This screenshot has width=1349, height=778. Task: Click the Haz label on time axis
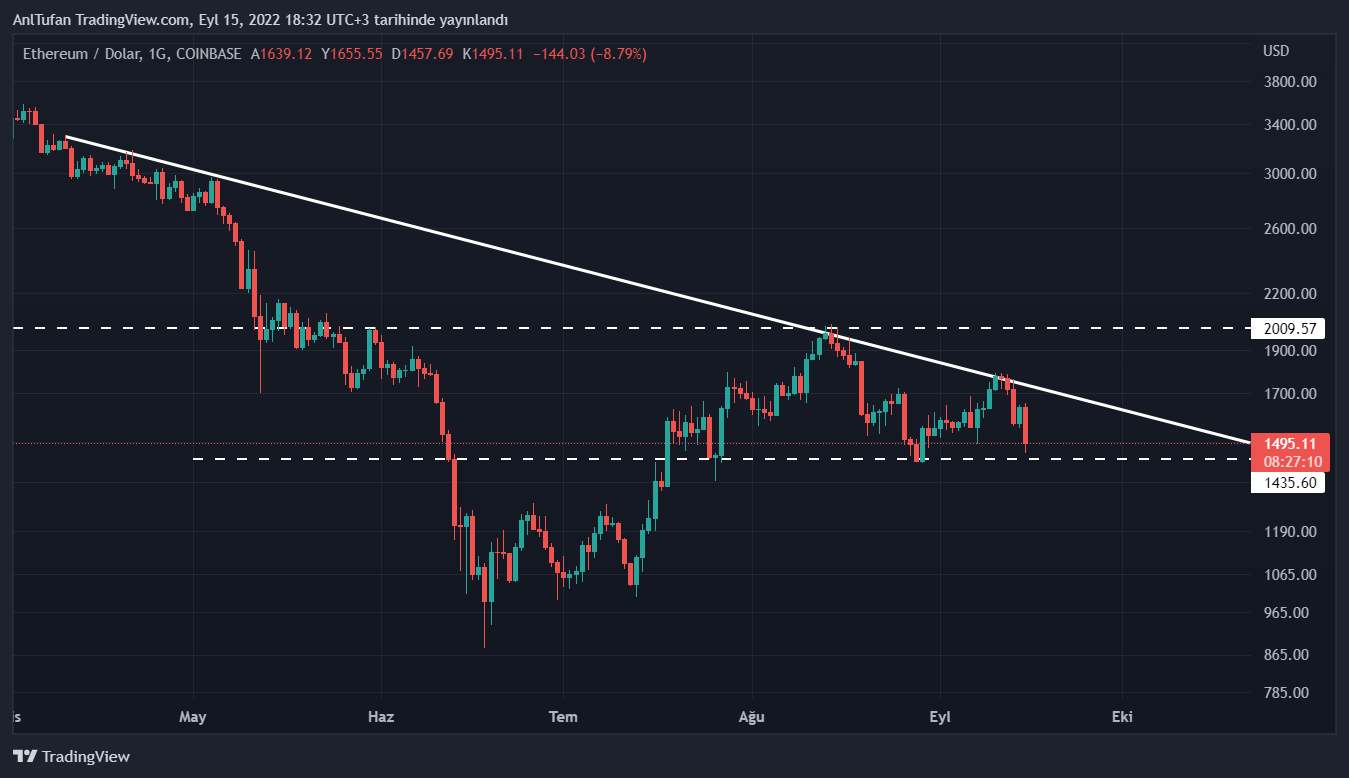(381, 717)
